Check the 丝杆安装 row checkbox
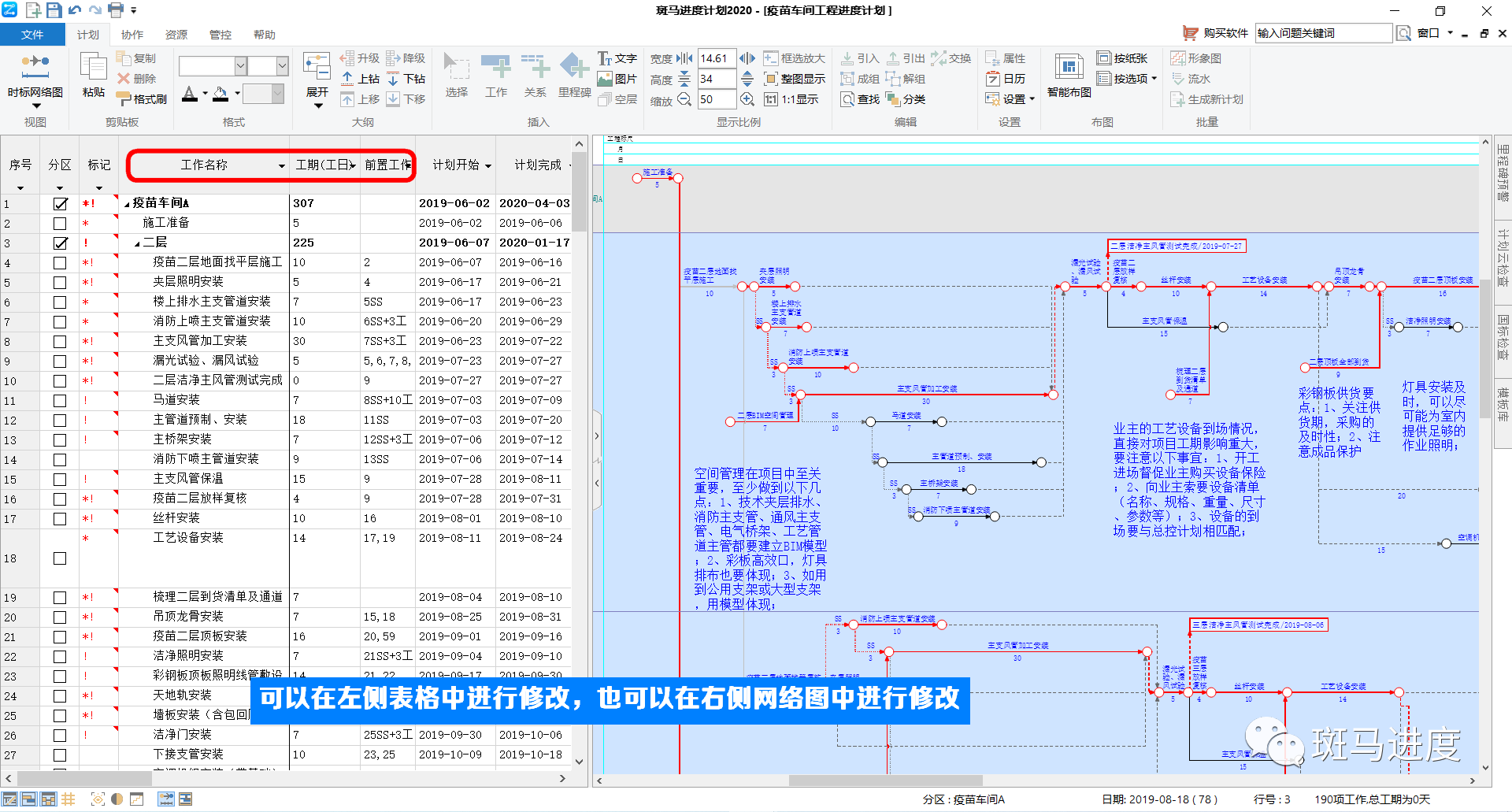Screen dimensions: 1512x812 tap(60, 518)
